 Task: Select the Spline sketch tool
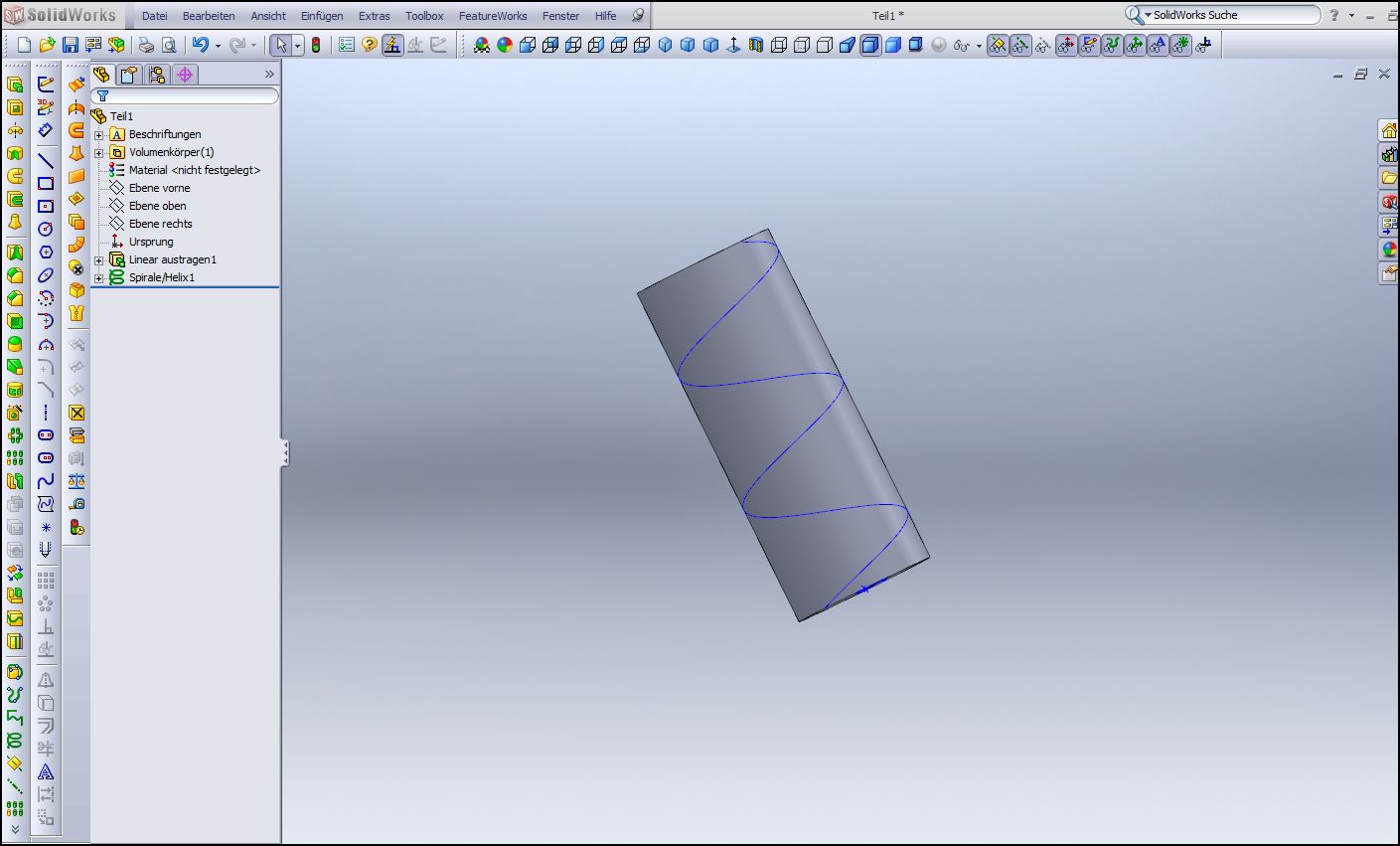tap(46, 481)
